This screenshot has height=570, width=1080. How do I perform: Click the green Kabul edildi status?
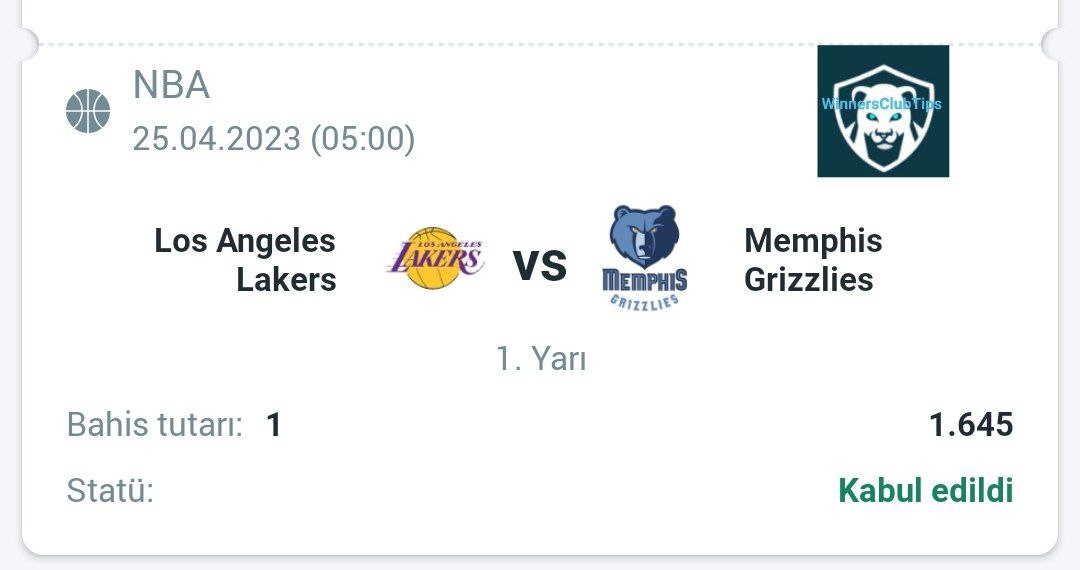[x=926, y=491]
